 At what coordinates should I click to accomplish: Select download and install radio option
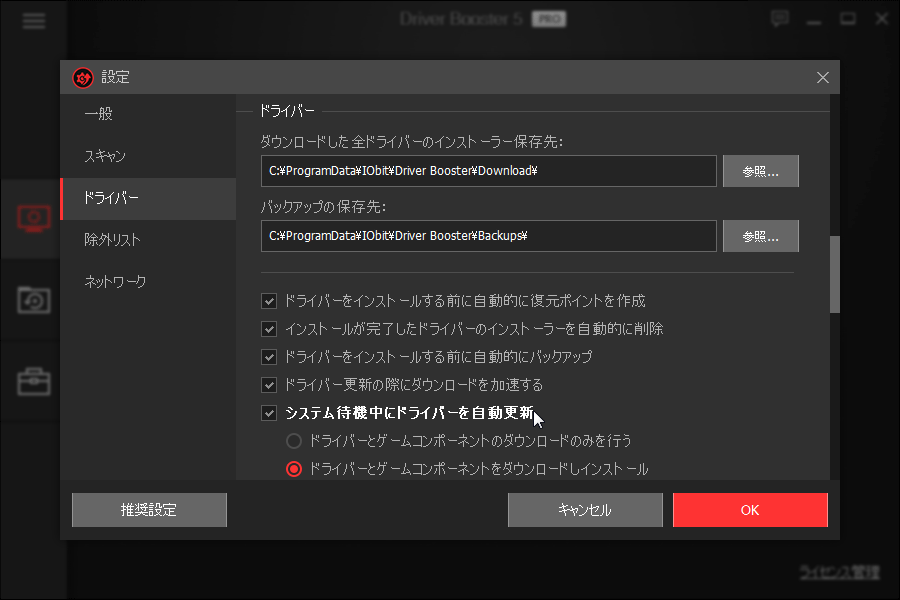[294, 469]
